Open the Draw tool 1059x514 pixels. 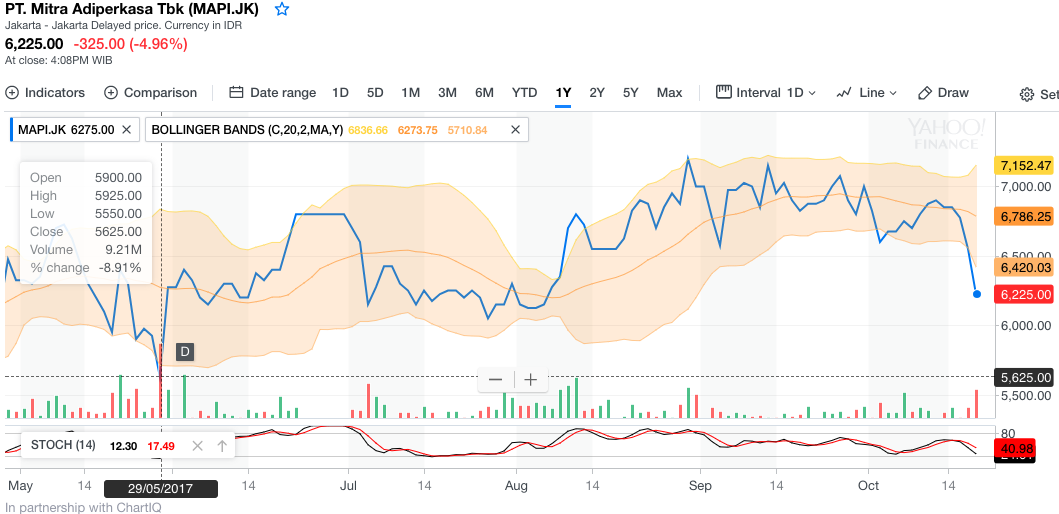click(944, 93)
